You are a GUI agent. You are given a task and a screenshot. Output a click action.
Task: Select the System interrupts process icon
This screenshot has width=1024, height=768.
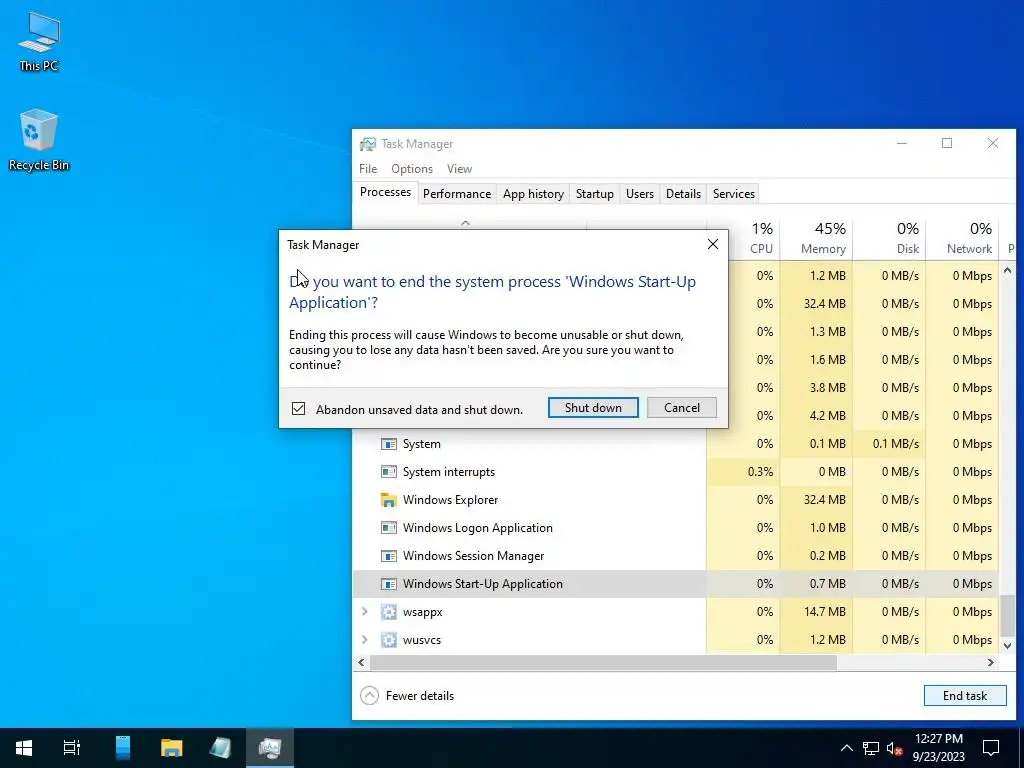[389, 472]
